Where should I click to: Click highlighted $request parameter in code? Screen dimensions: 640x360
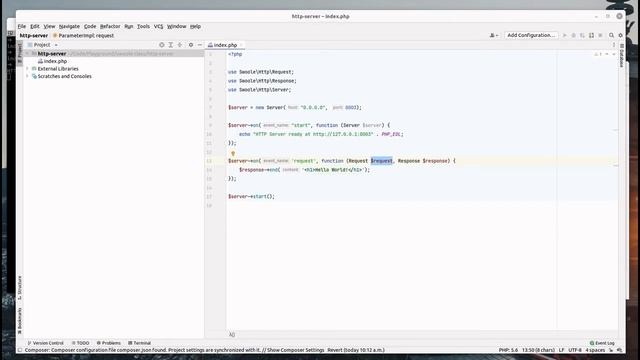coord(382,161)
